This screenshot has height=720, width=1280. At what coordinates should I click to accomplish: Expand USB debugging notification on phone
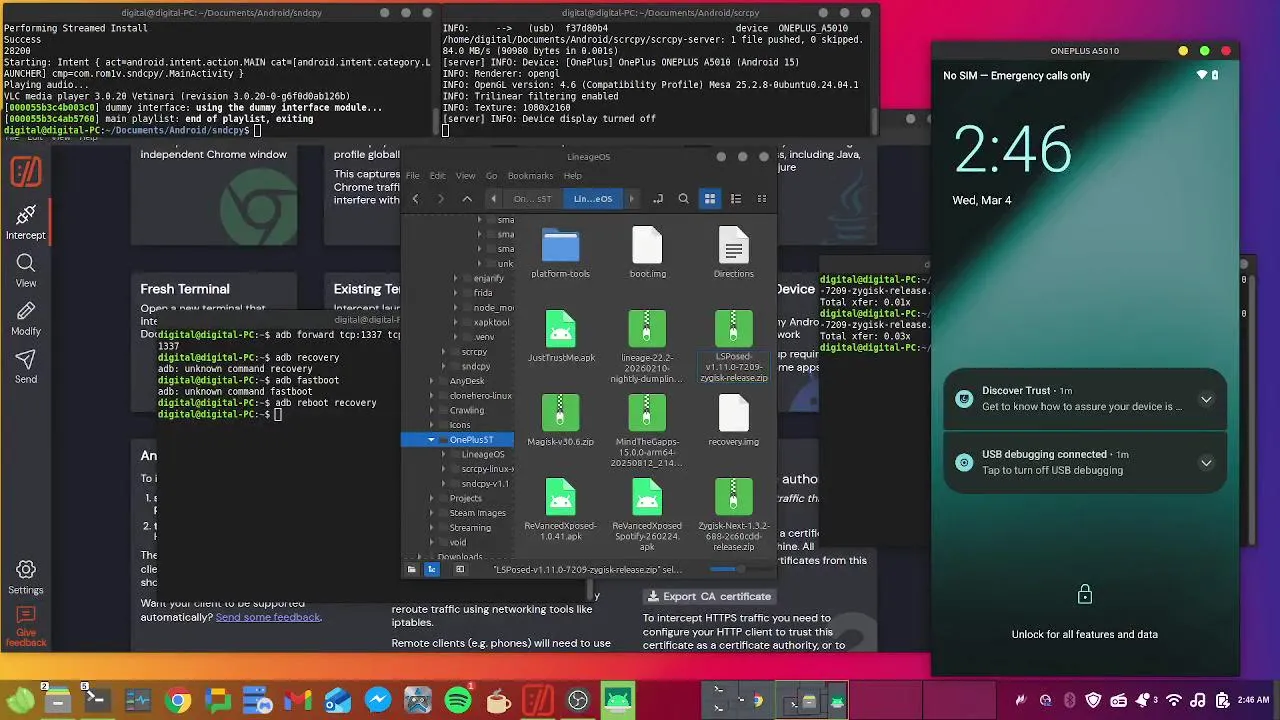pyautogui.click(x=1206, y=463)
